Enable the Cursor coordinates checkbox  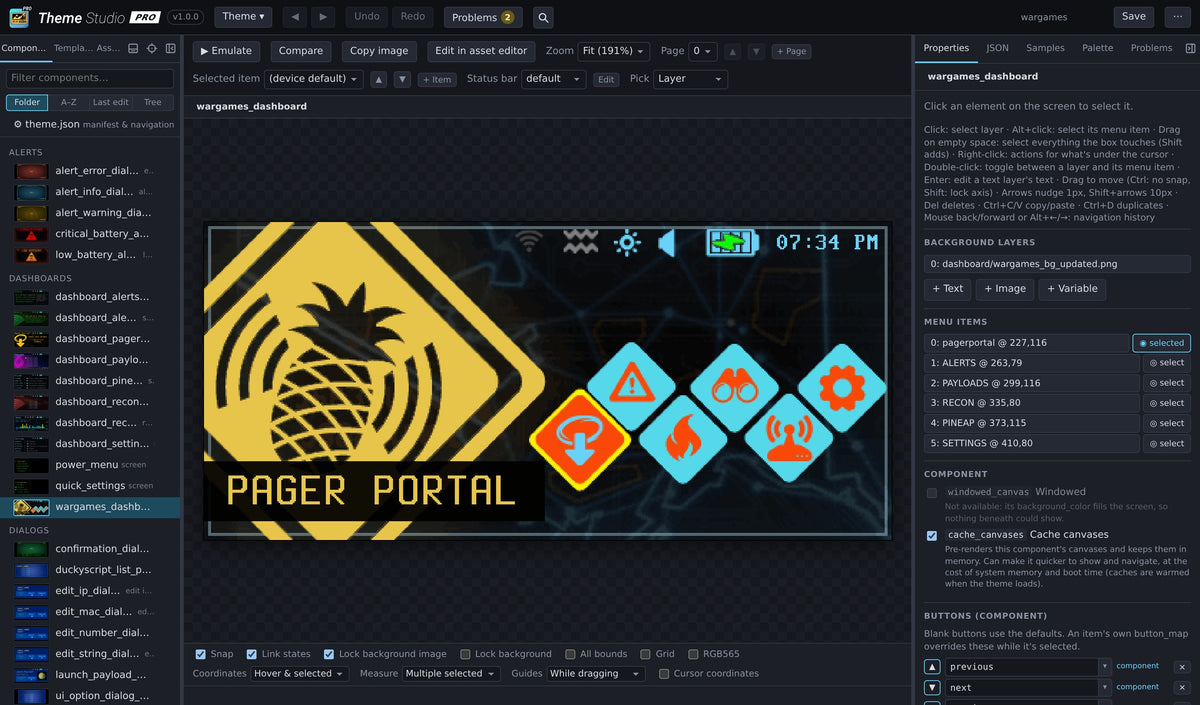click(x=664, y=674)
